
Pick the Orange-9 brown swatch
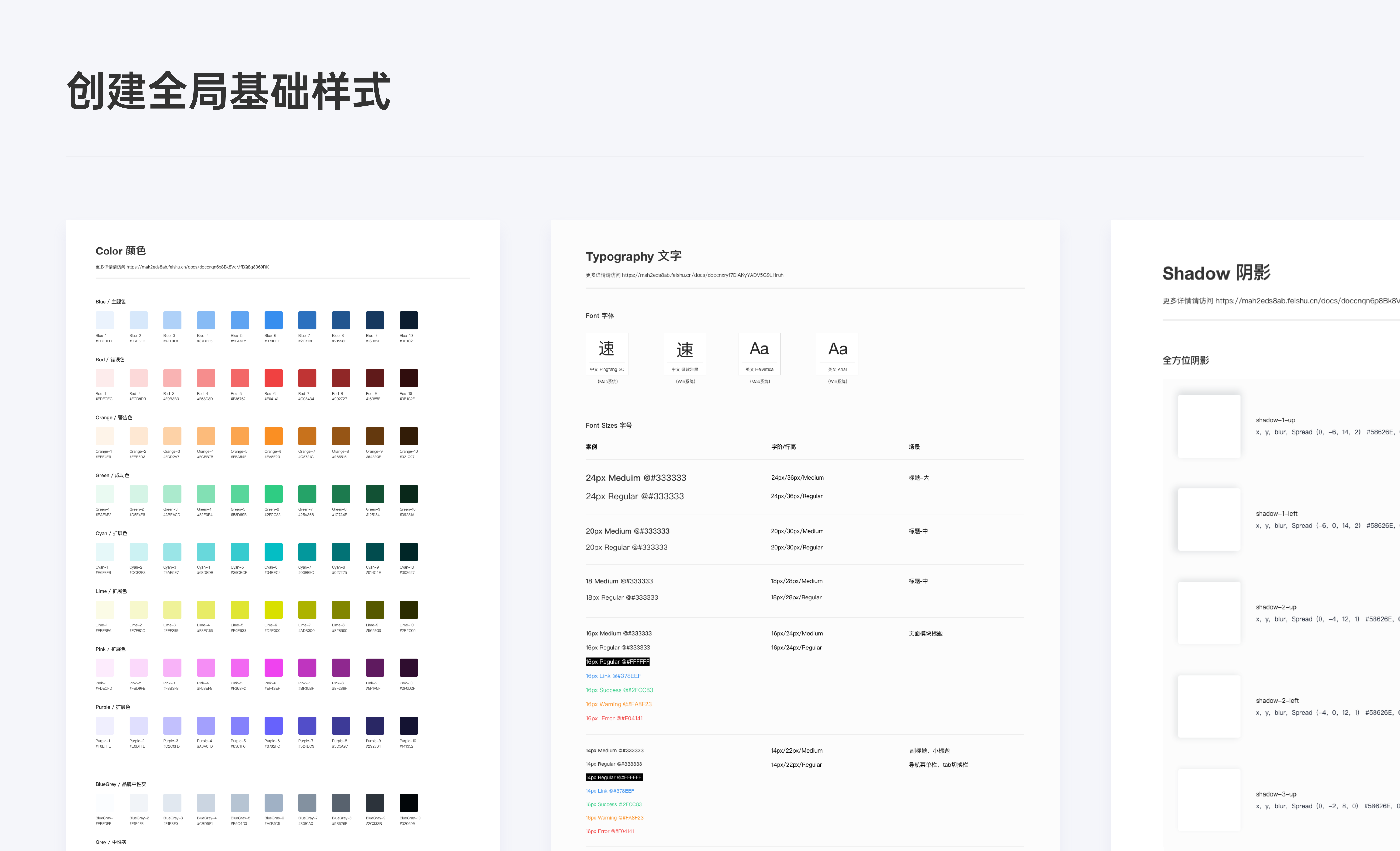tap(375, 436)
